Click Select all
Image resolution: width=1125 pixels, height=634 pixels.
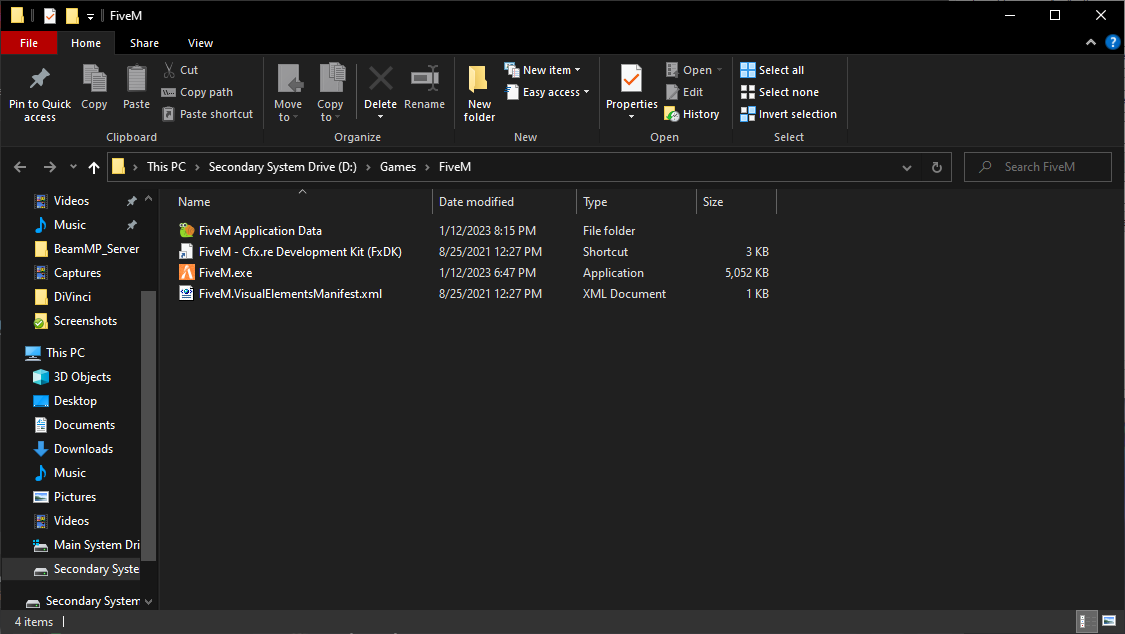point(772,70)
